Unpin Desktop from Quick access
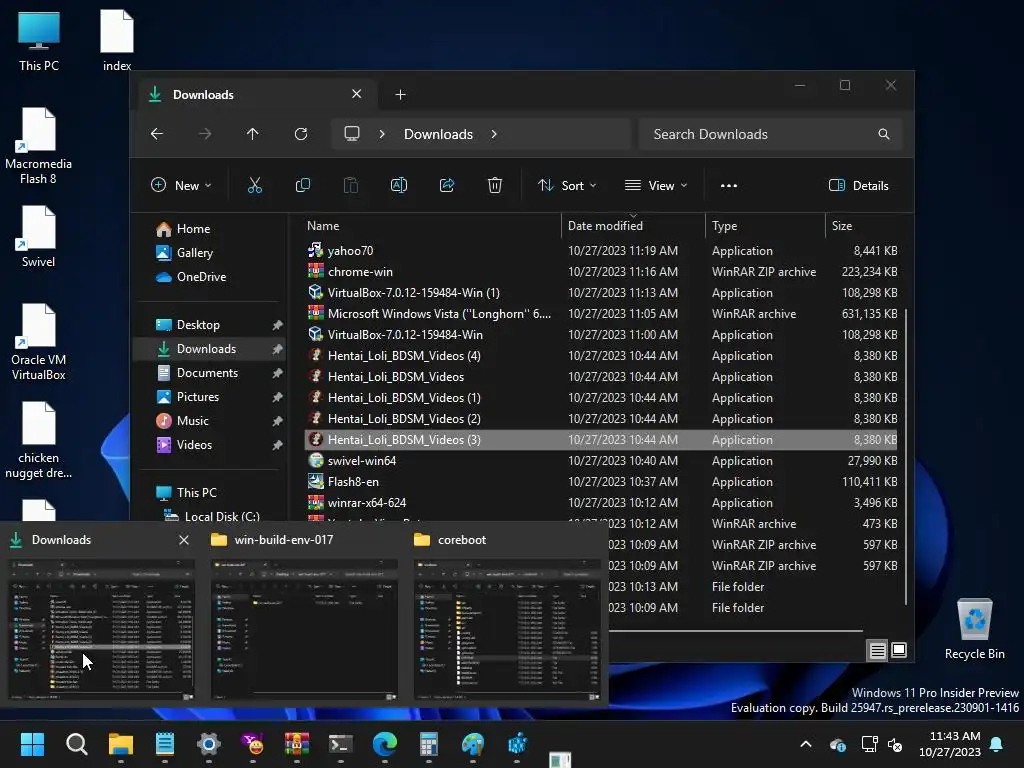This screenshot has height=768, width=1024. click(278, 325)
